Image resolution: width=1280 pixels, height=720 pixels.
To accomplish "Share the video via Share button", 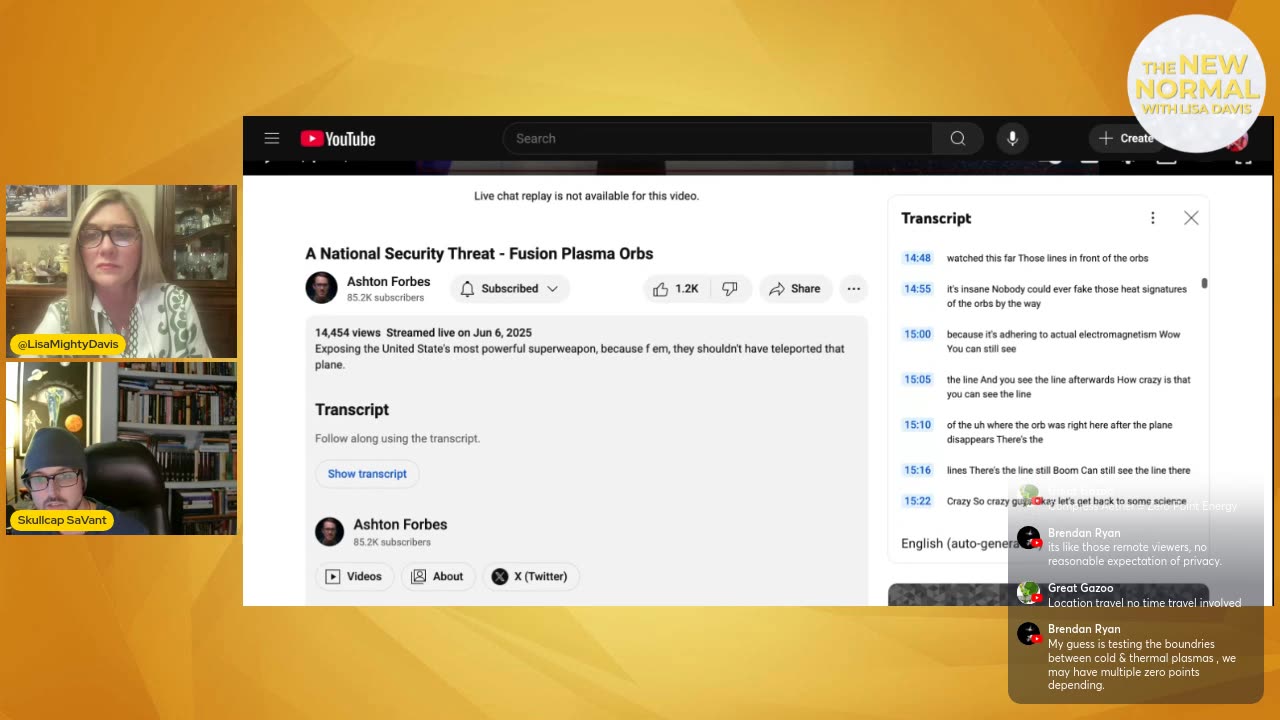I will click(795, 289).
